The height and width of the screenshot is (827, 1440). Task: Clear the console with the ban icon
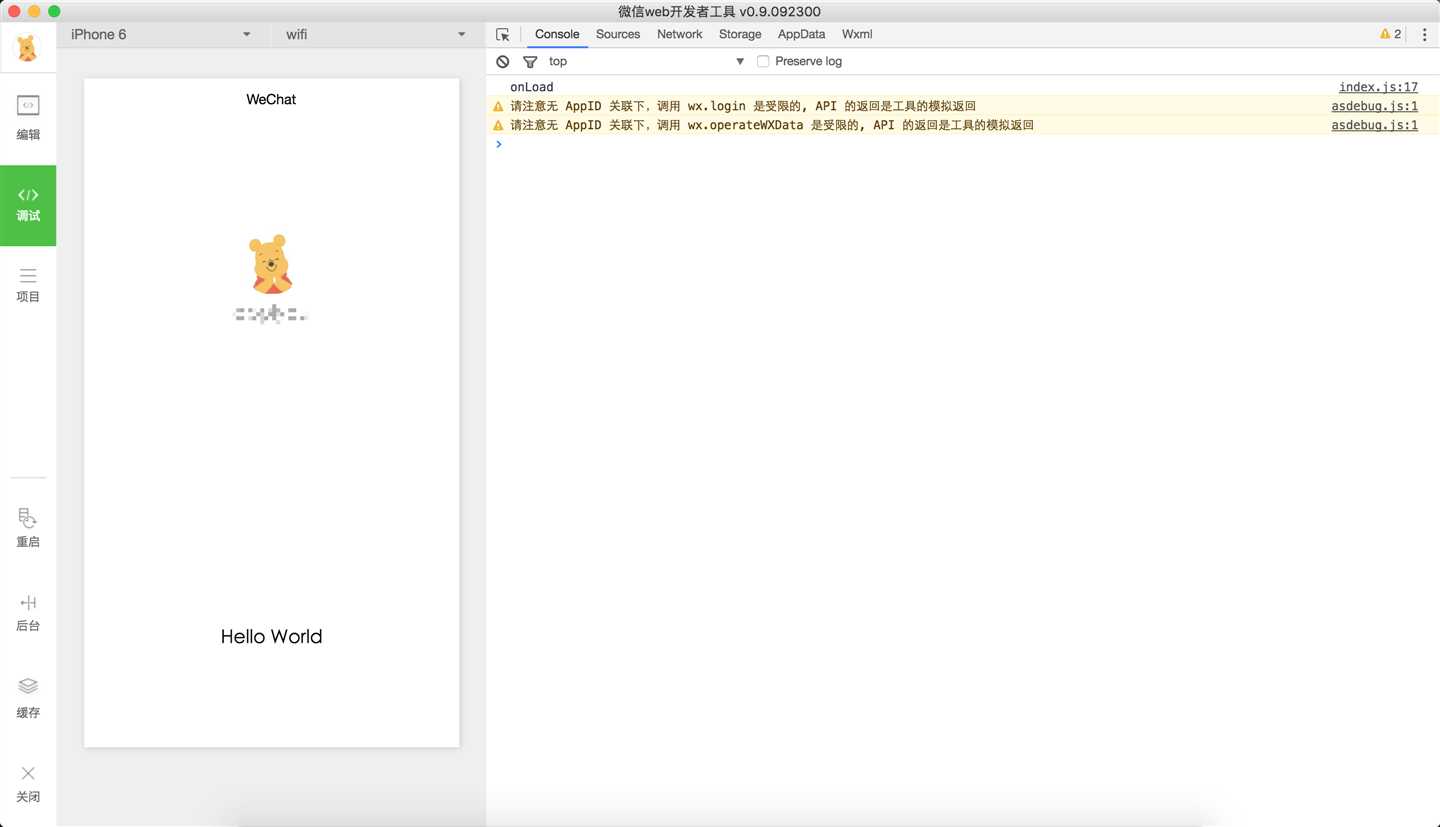pos(503,61)
